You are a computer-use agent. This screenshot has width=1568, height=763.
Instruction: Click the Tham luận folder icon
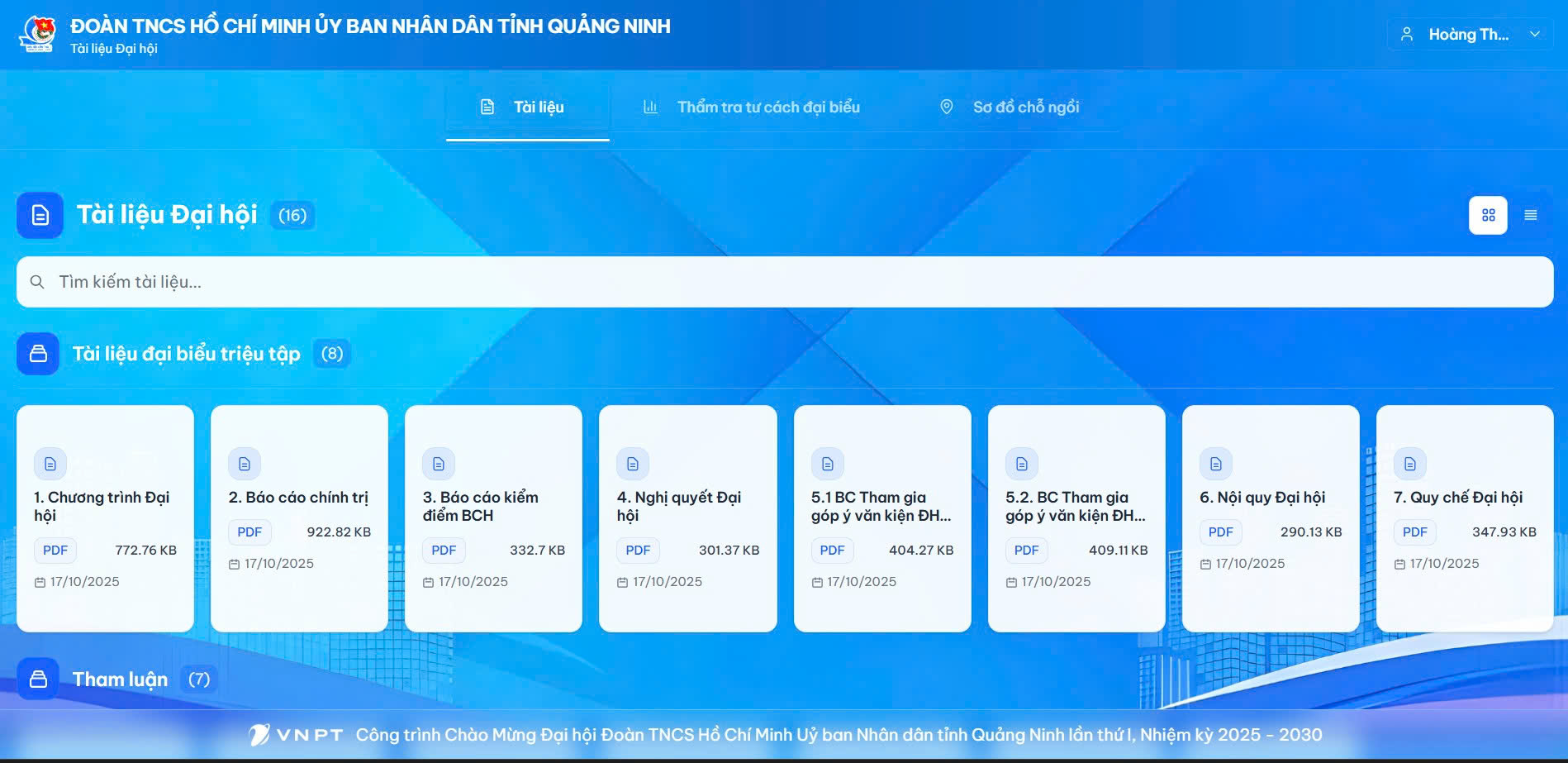click(38, 680)
